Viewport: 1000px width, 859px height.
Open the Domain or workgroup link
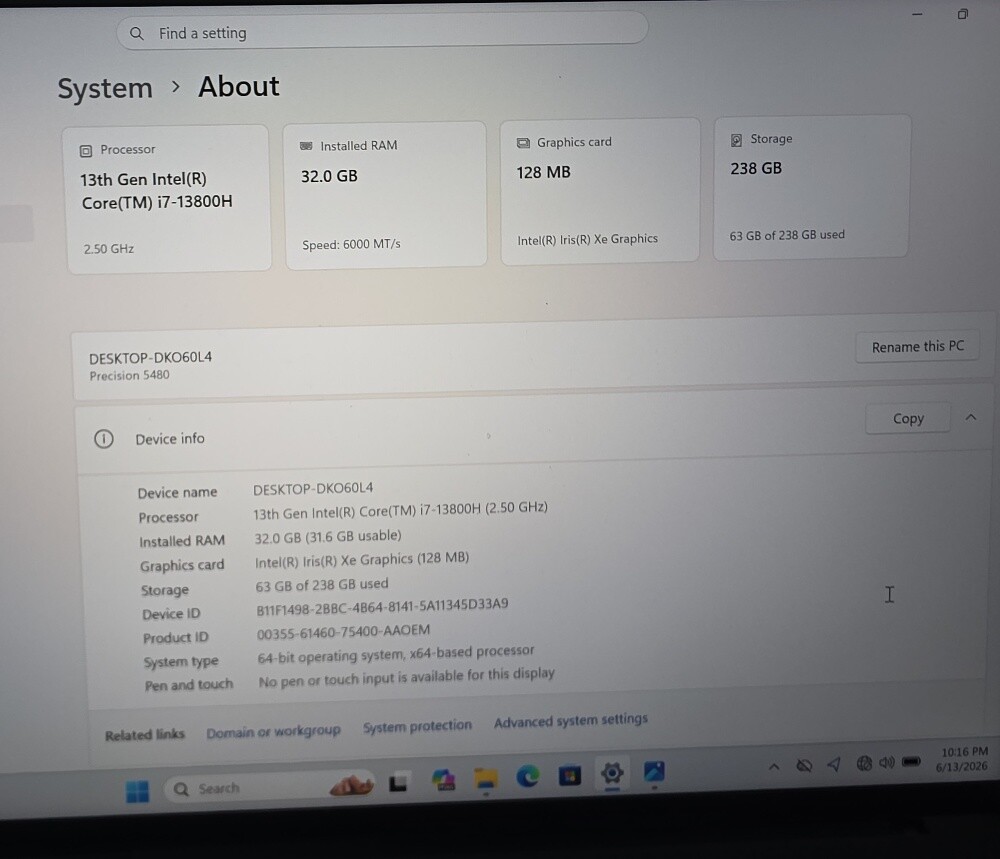point(273,731)
